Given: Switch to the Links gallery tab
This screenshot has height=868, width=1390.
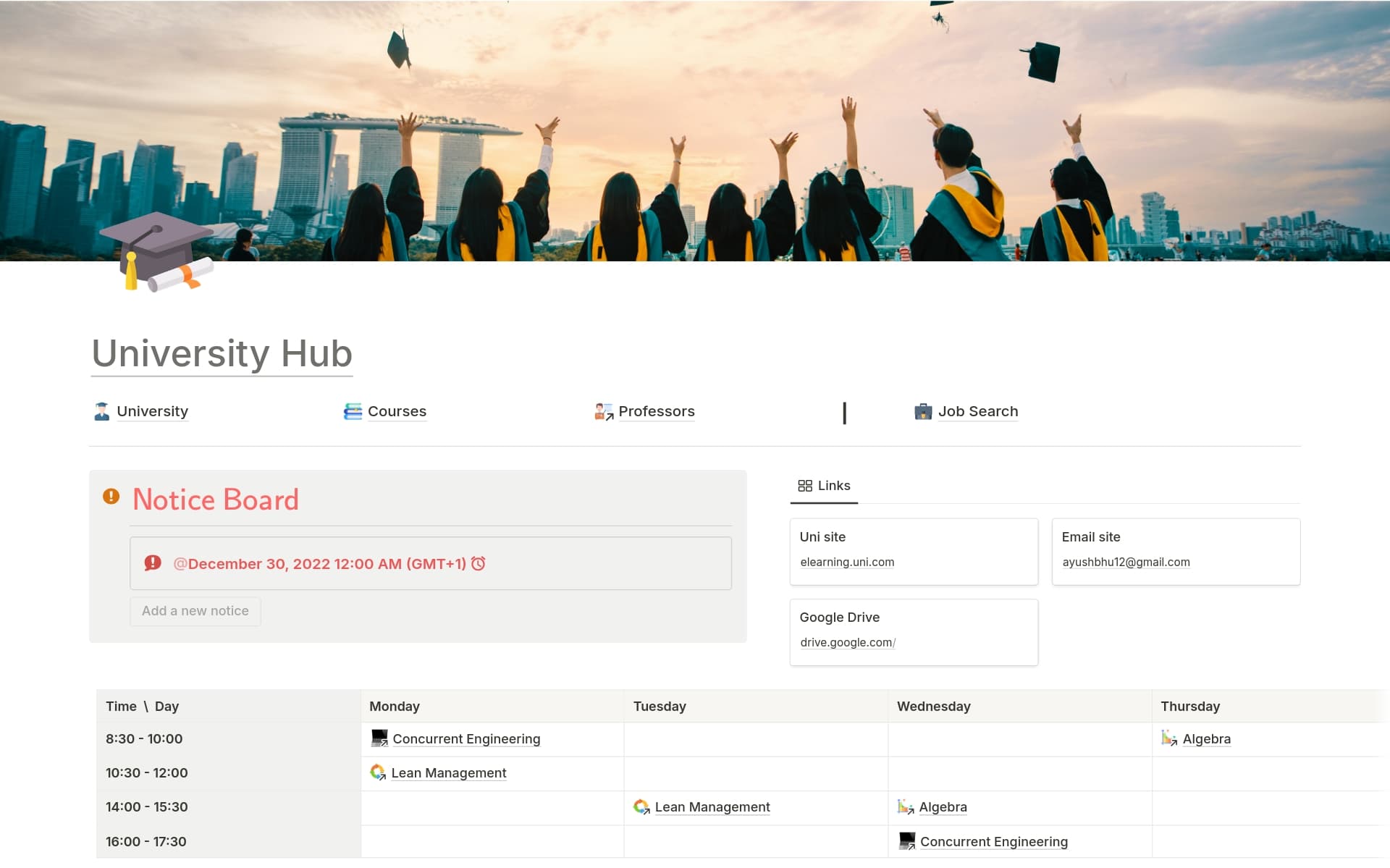Looking at the screenshot, I should 824,486.
